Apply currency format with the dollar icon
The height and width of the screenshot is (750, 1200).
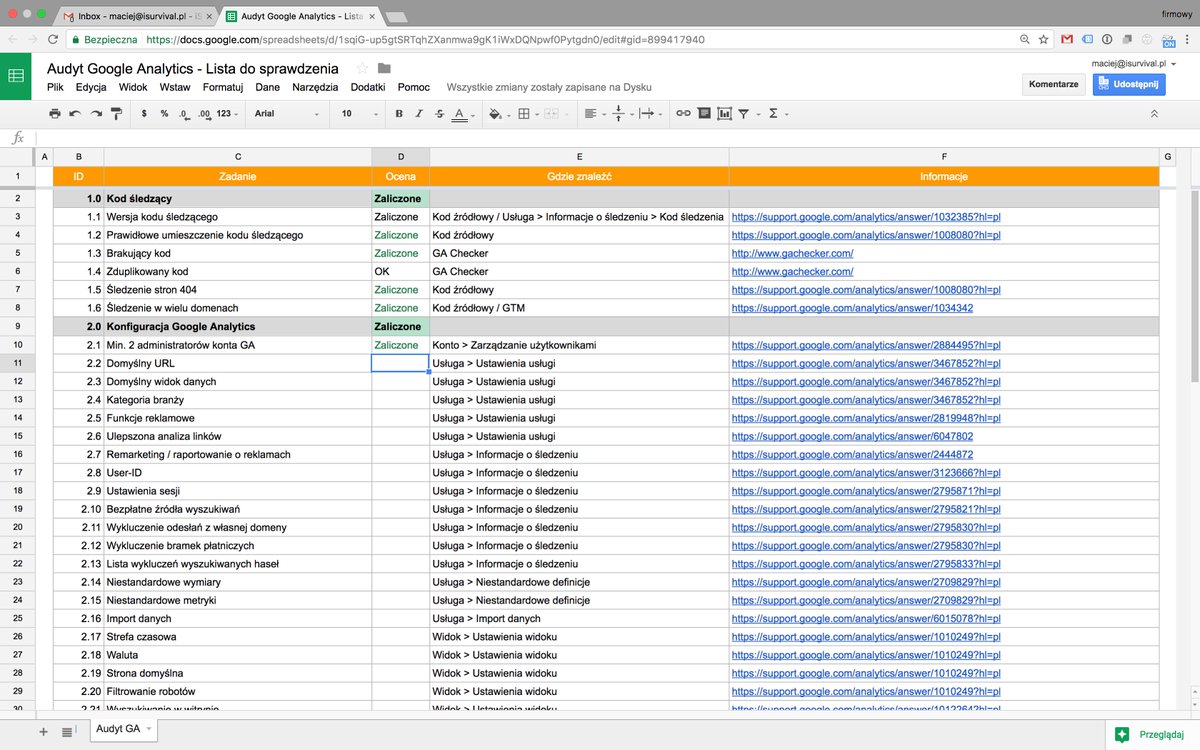[x=142, y=113]
